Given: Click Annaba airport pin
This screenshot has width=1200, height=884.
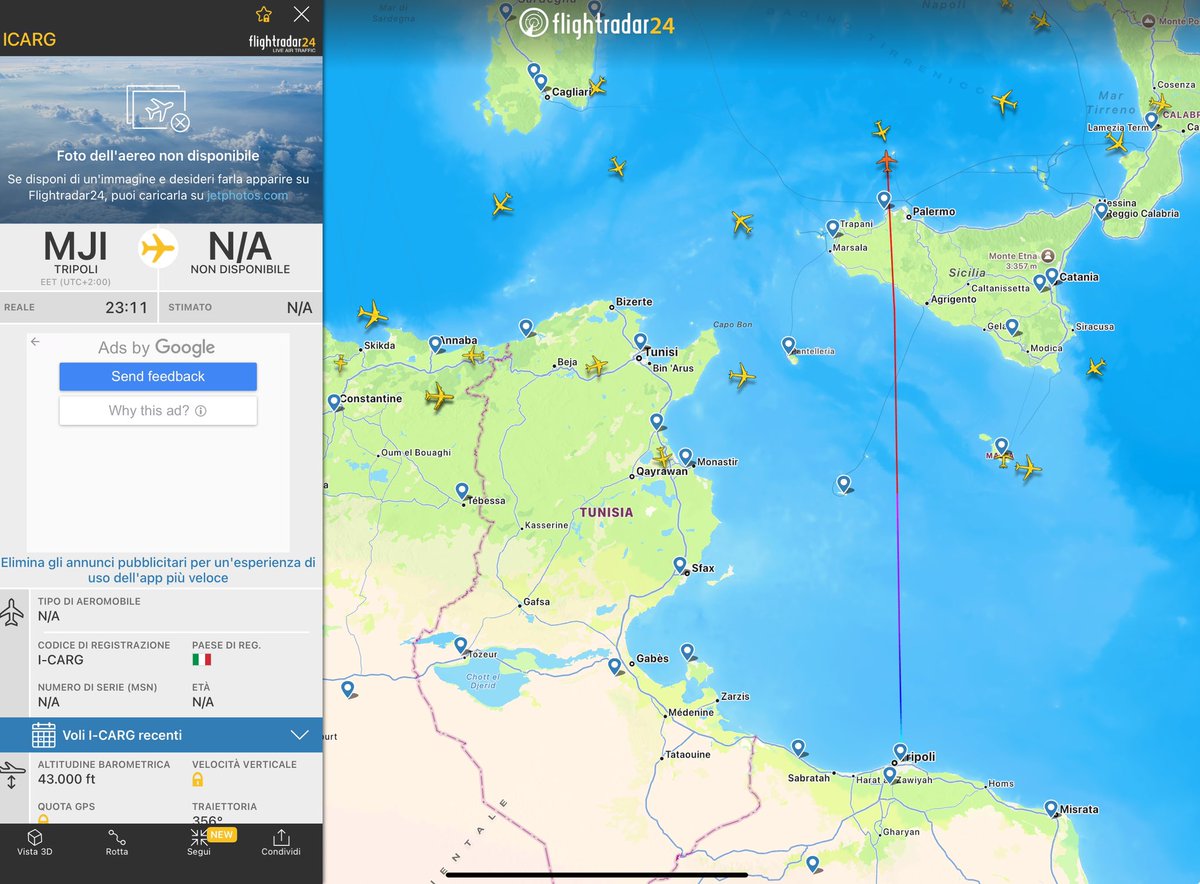Looking at the screenshot, I should point(436,344).
